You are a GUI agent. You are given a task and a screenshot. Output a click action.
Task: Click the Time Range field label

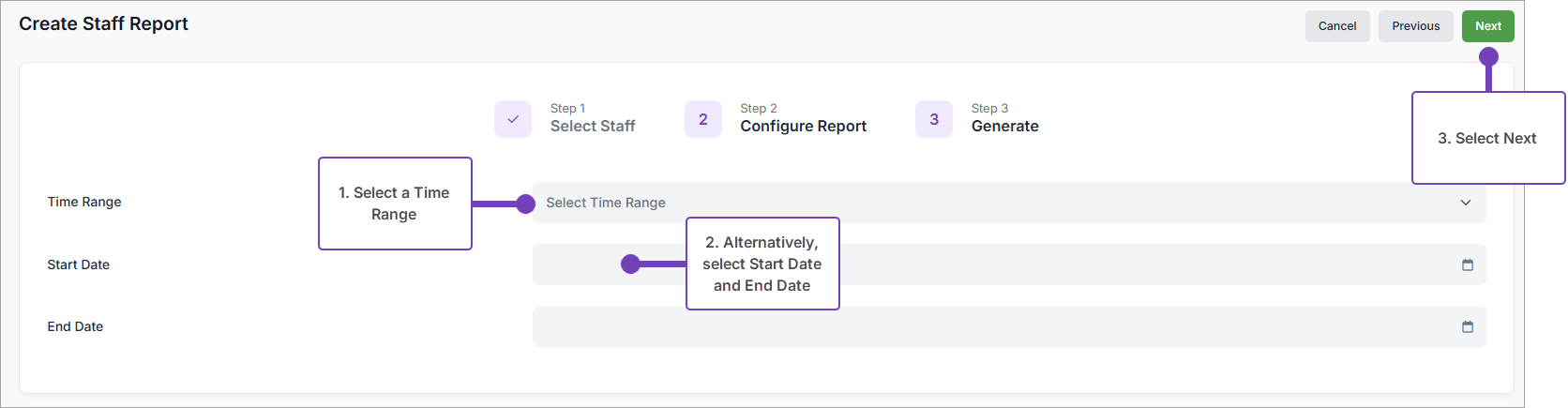click(x=84, y=202)
